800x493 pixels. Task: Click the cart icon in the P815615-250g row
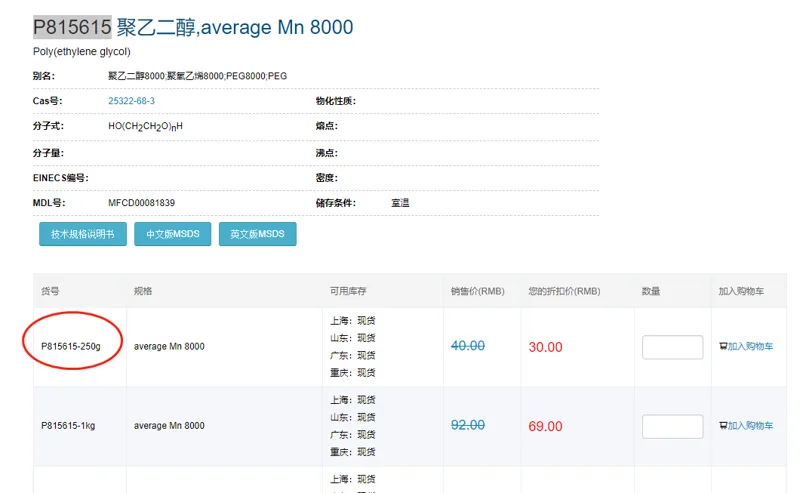pos(723,346)
